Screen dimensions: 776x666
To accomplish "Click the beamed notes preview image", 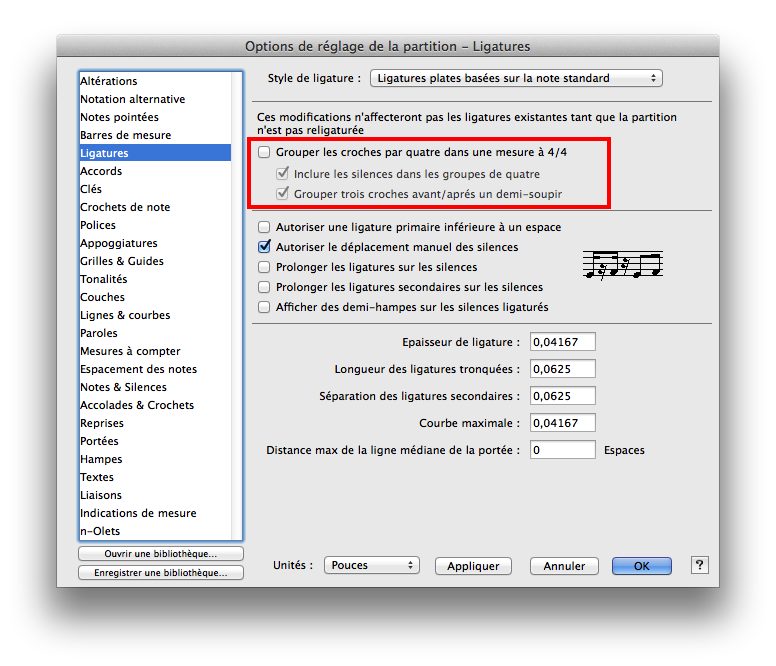I will point(623,265).
